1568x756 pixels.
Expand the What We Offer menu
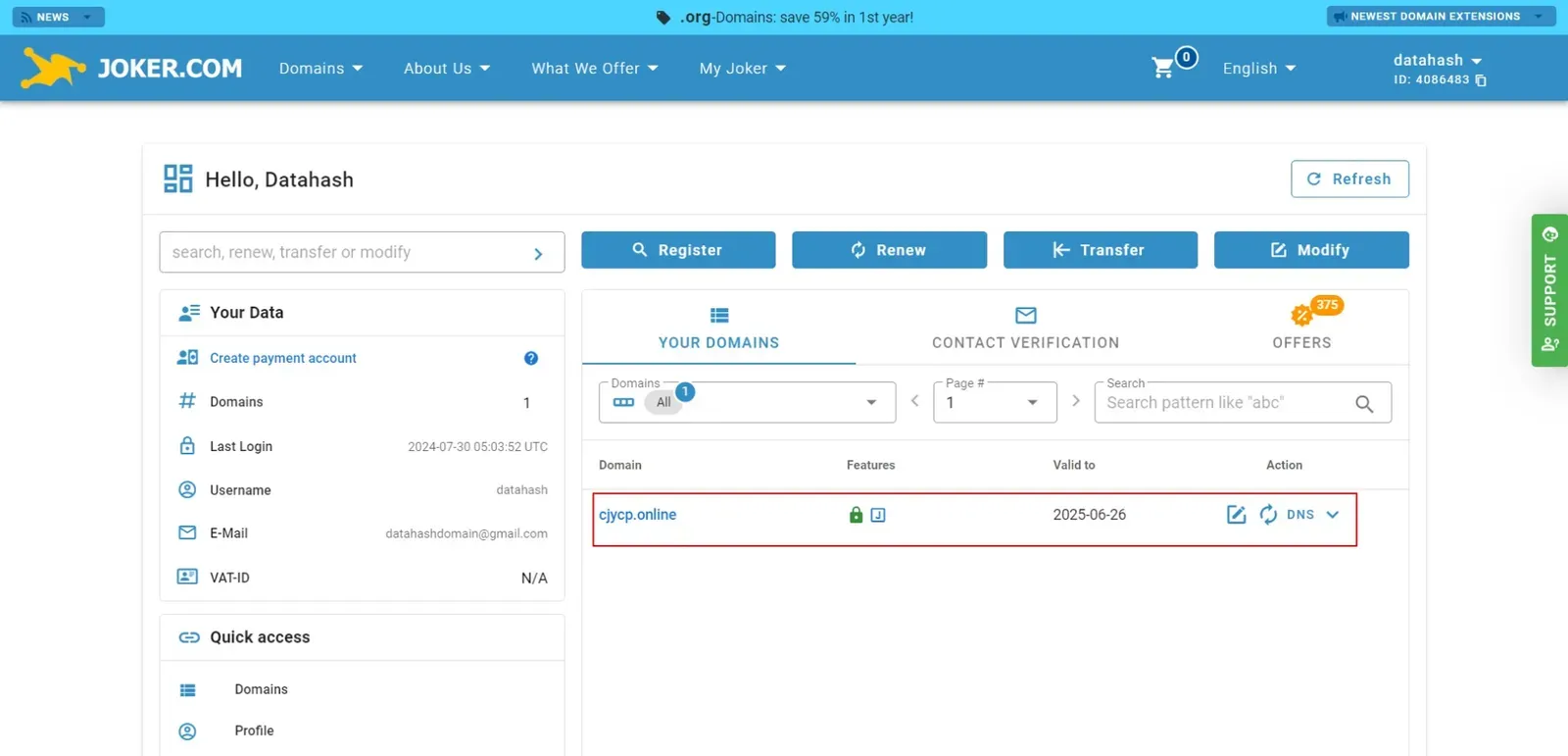click(x=595, y=69)
